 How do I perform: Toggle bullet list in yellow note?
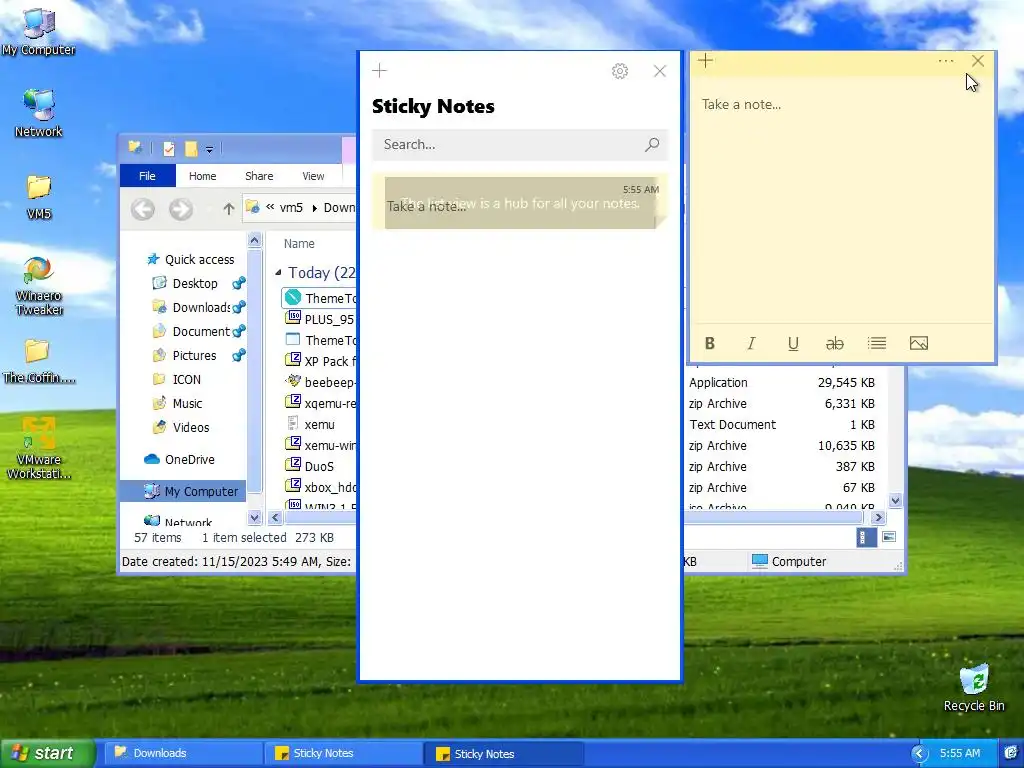(x=876, y=344)
